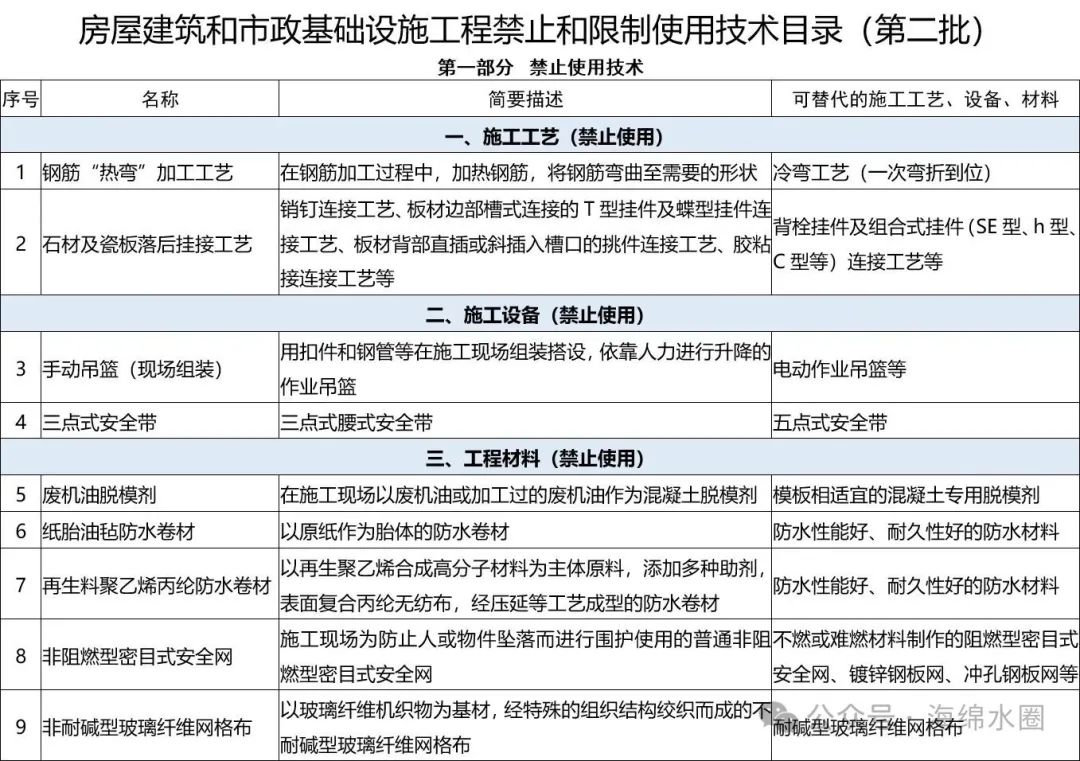The height and width of the screenshot is (761, 1080).
Task: Click the row number 2 cell
Action: 21,244
